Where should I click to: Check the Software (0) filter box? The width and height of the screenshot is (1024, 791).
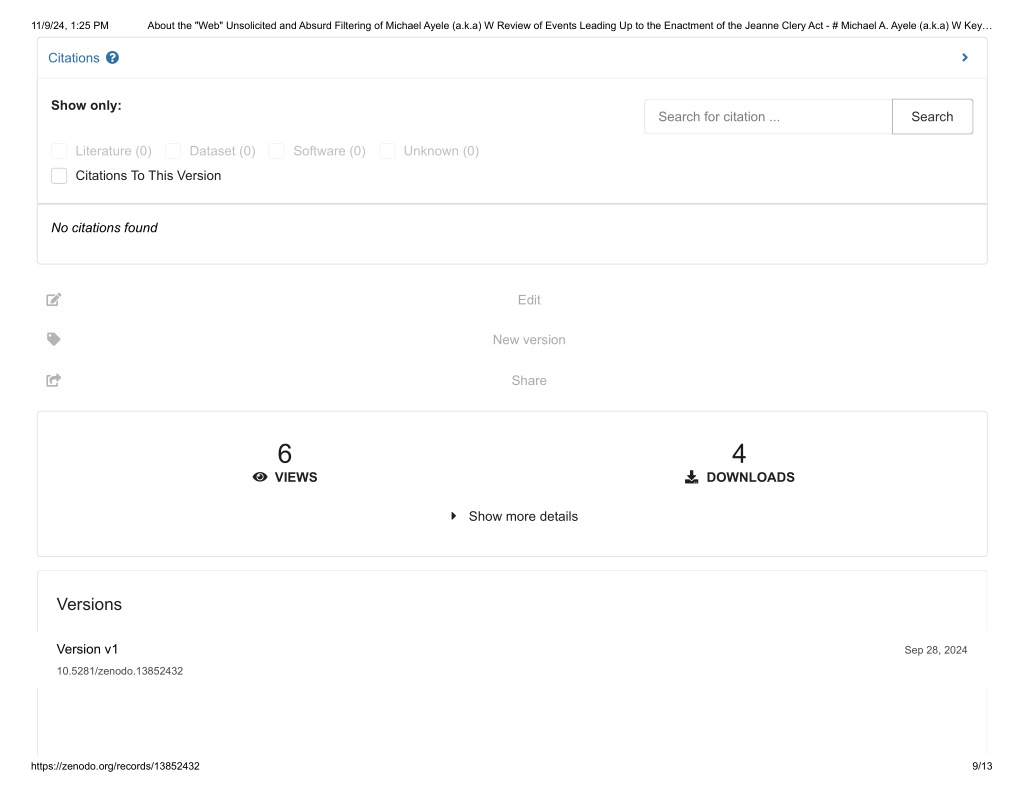tap(276, 152)
